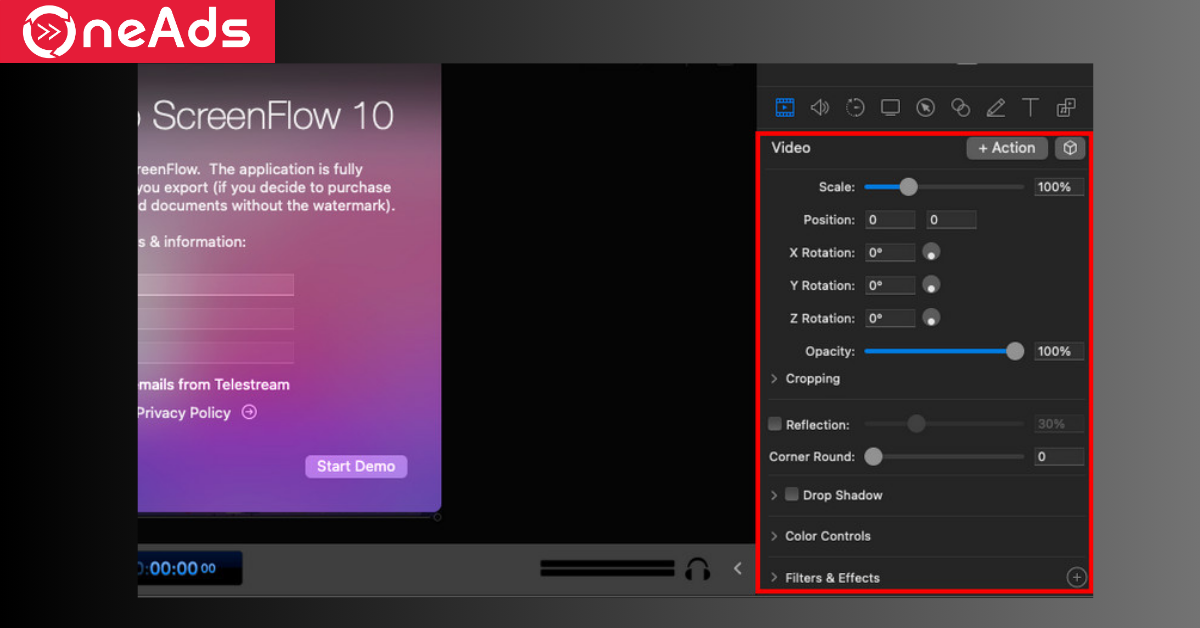Click the X Rotation dial knob
The width and height of the screenshot is (1200, 628).
point(931,252)
